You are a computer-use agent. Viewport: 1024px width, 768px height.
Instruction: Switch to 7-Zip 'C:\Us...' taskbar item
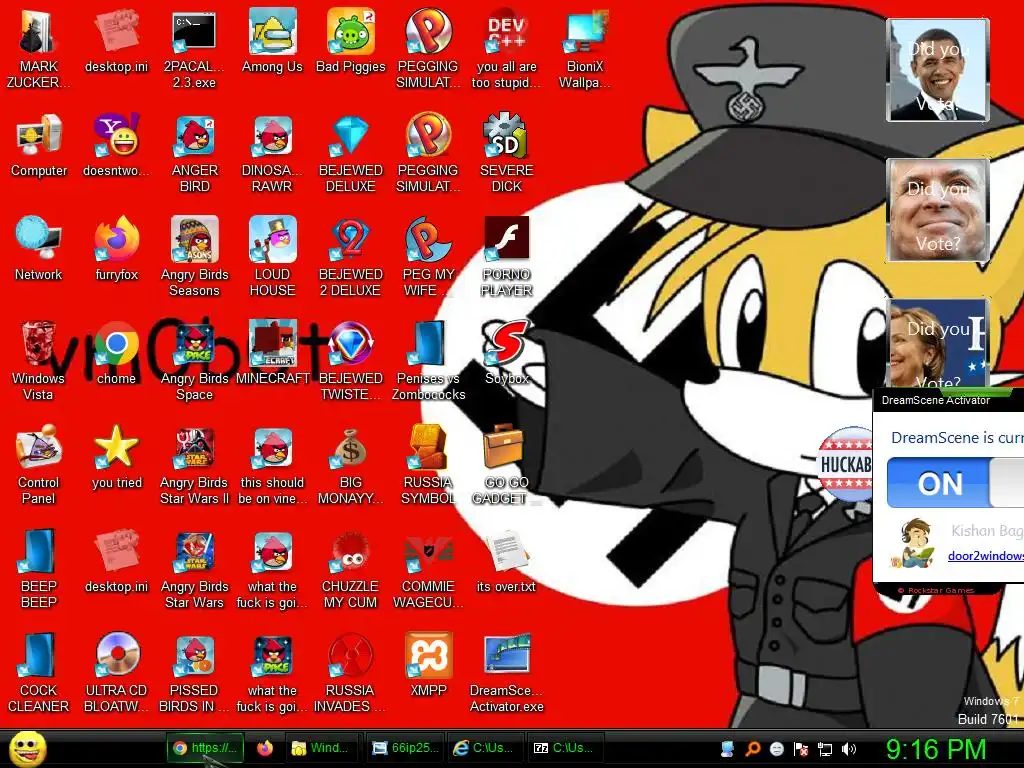click(564, 748)
